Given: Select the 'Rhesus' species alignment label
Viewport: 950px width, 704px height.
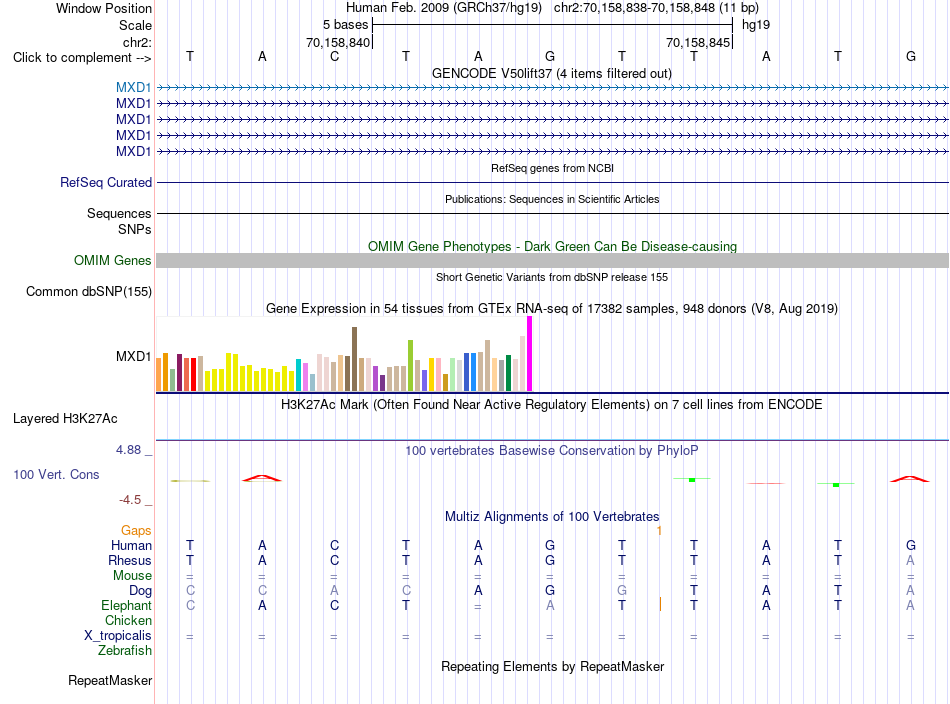Looking at the screenshot, I should (x=130, y=561).
